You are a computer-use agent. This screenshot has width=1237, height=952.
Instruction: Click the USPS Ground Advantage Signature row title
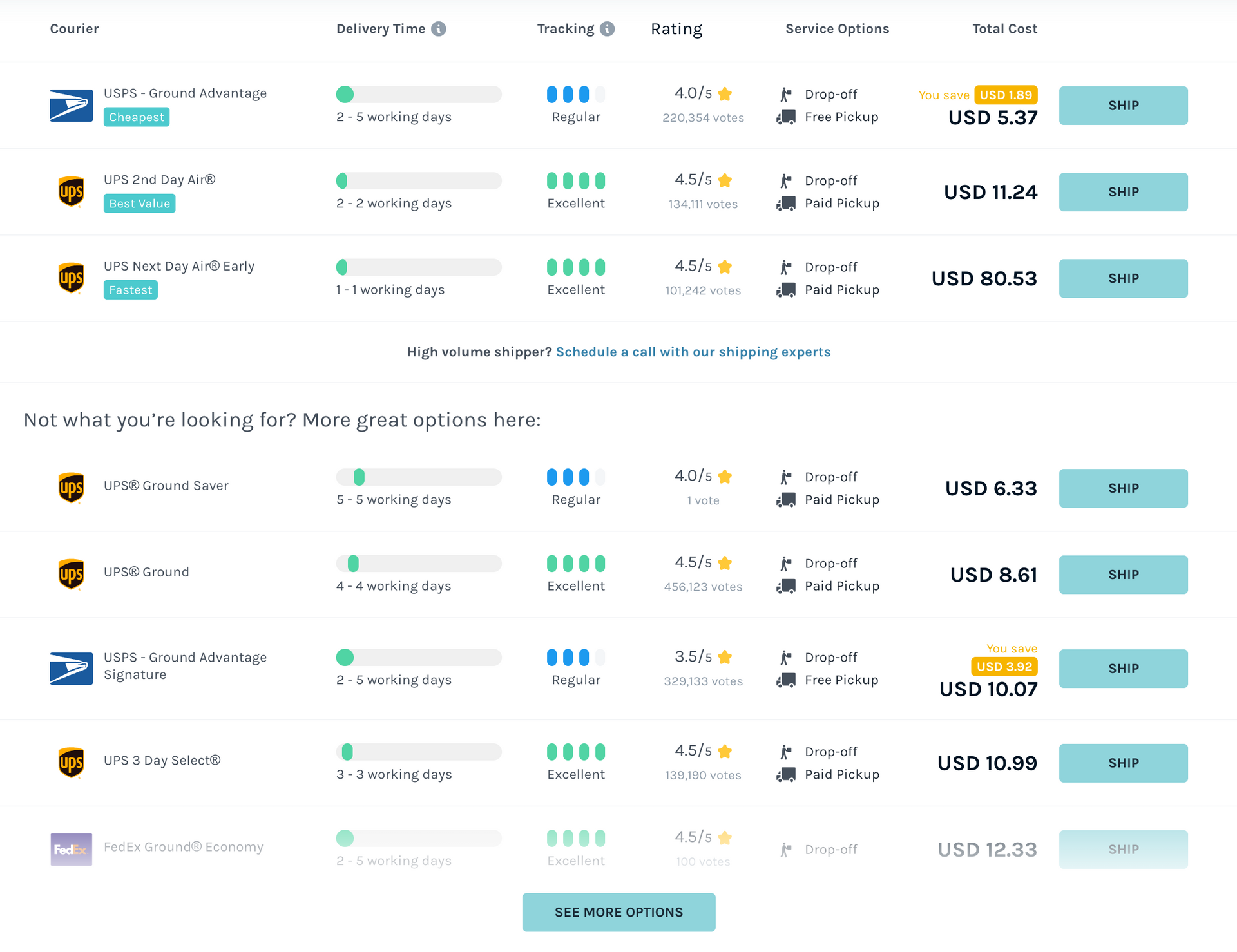pos(185,666)
